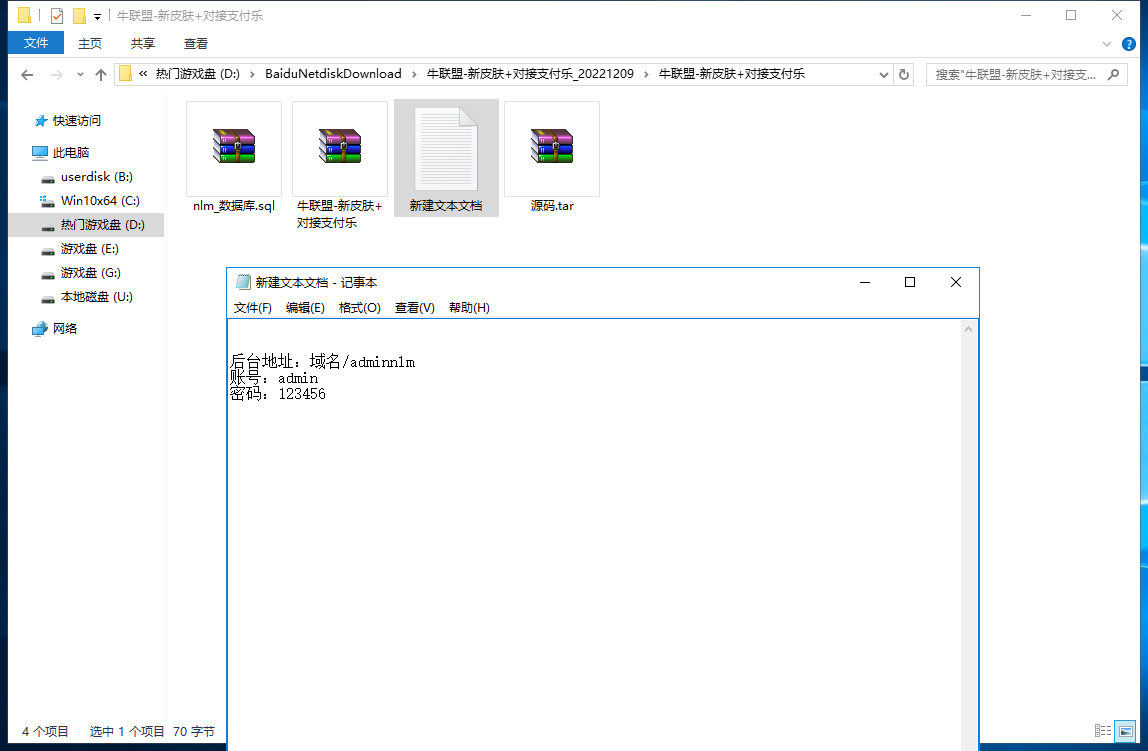
Task: Navigate to BaiduNetdiskDownload in breadcrumb path
Action: pos(333,74)
